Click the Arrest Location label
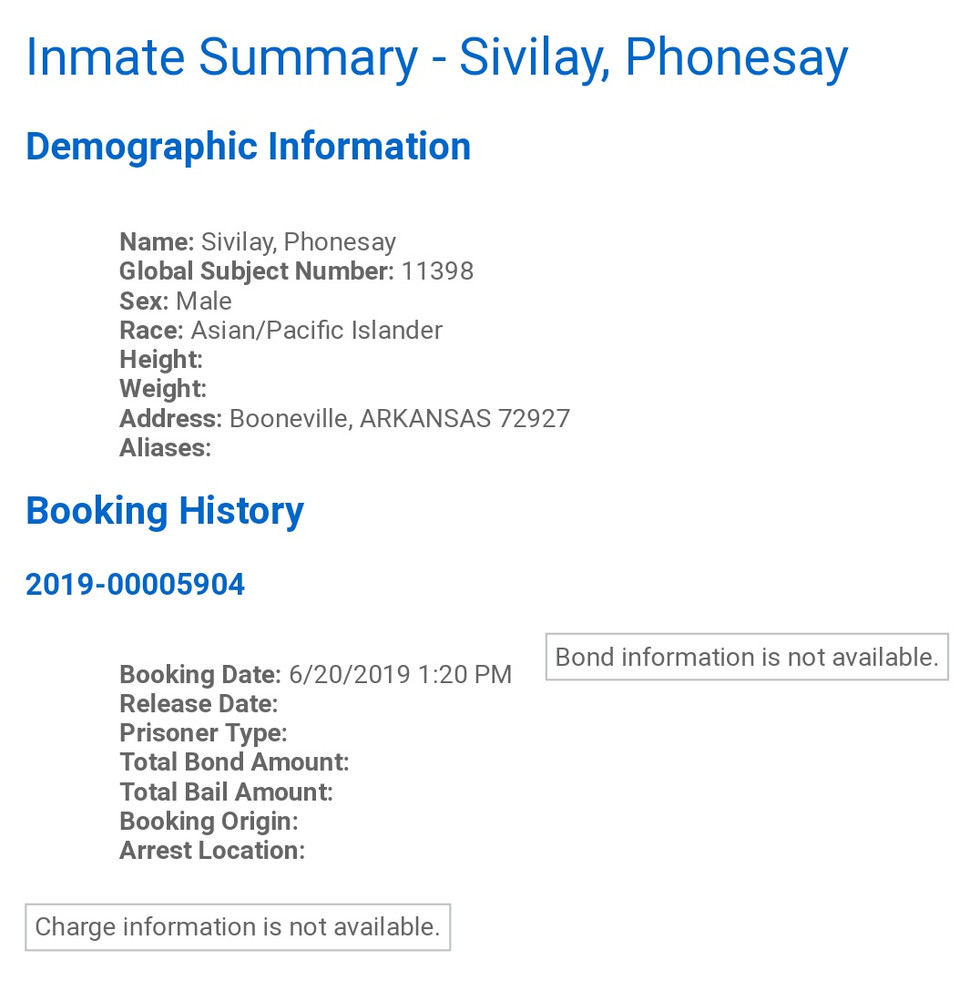This screenshot has width=980, height=991. [212, 851]
